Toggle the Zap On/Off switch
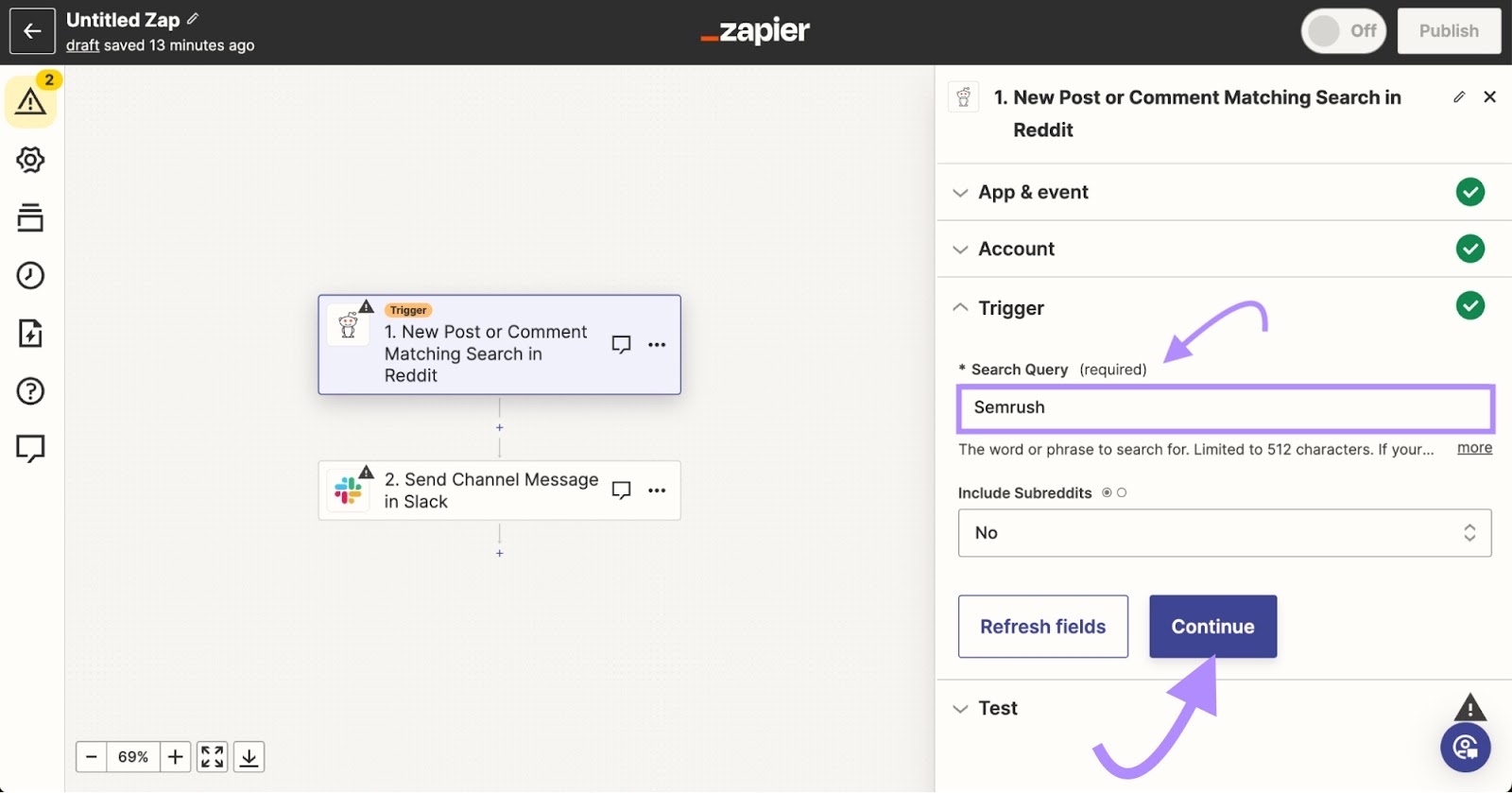Screen dimensions: 1512x793 pyautogui.click(x=1343, y=31)
